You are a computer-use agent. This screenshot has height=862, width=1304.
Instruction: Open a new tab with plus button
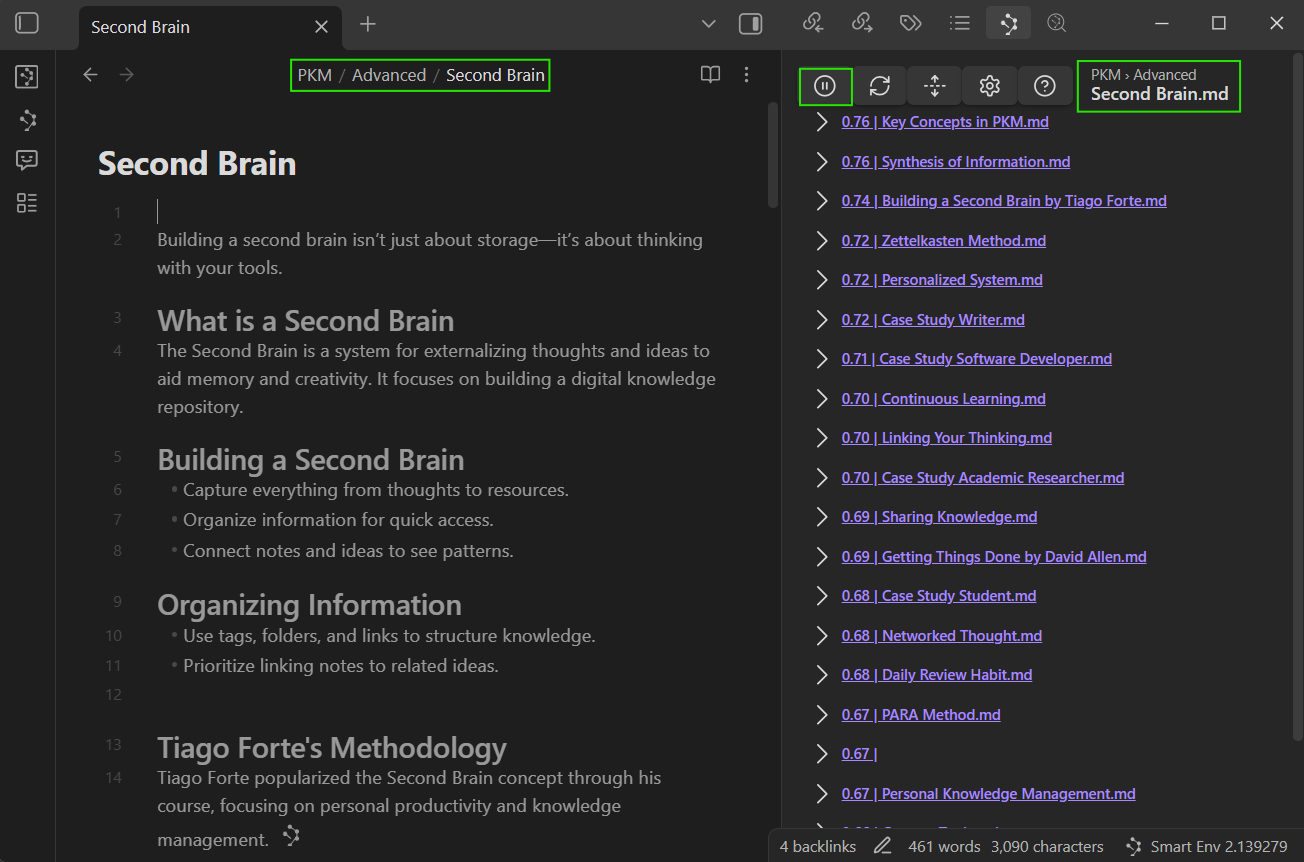click(368, 24)
